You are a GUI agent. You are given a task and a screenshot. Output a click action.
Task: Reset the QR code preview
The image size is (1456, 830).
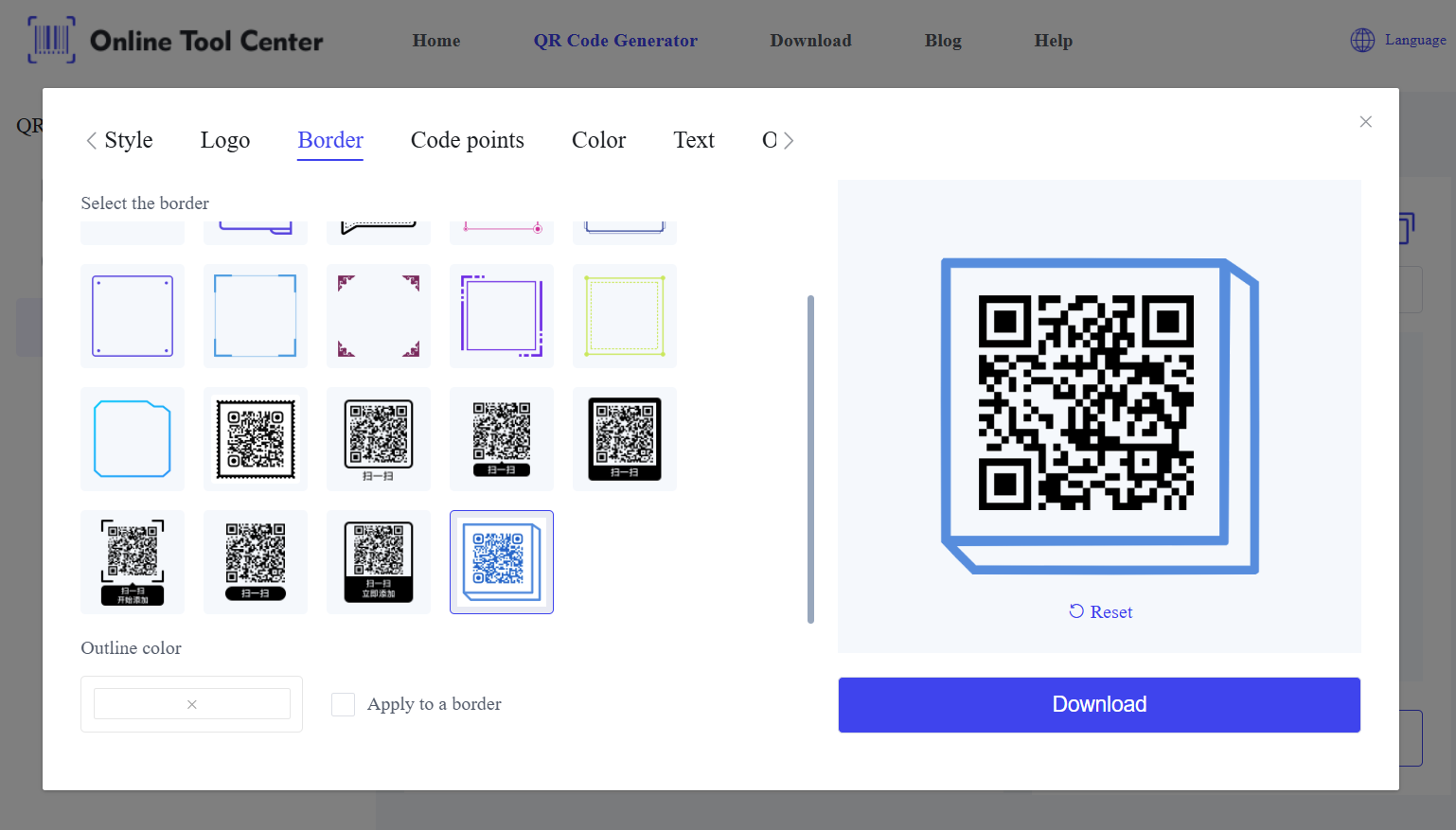(1100, 612)
